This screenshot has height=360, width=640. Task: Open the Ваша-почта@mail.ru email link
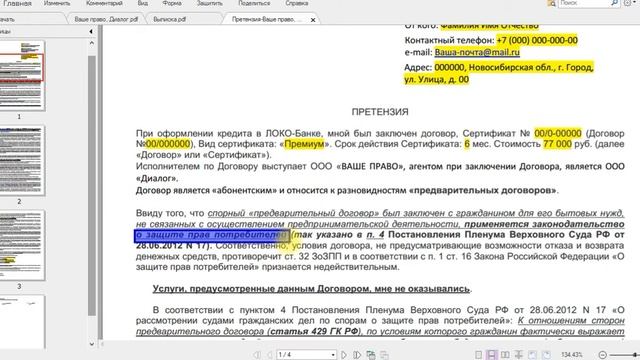tap(477, 52)
